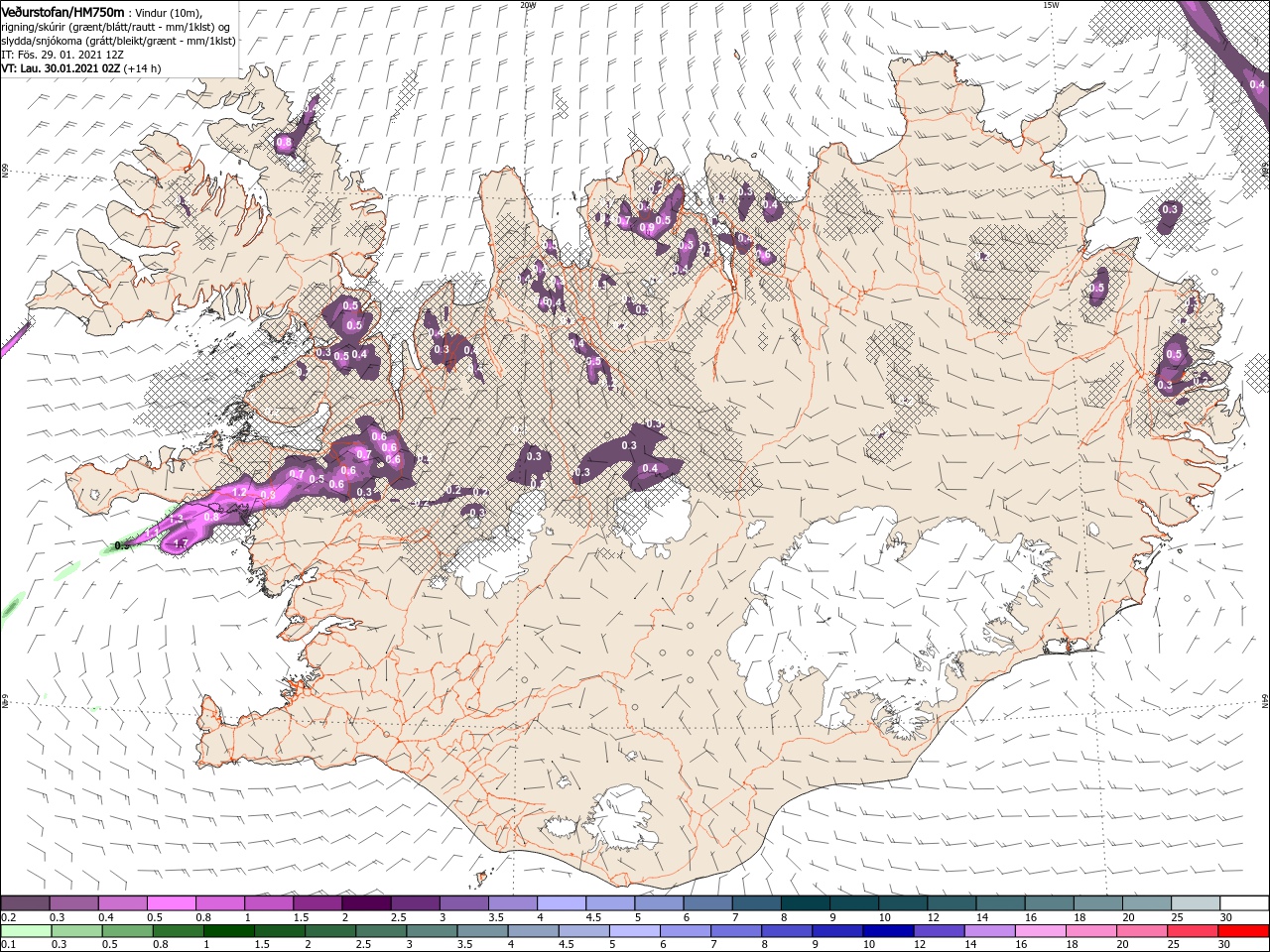The image size is (1270, 952).
Task: Click the white swatch after 30 in snow legend
Action: click(1244, 903)
